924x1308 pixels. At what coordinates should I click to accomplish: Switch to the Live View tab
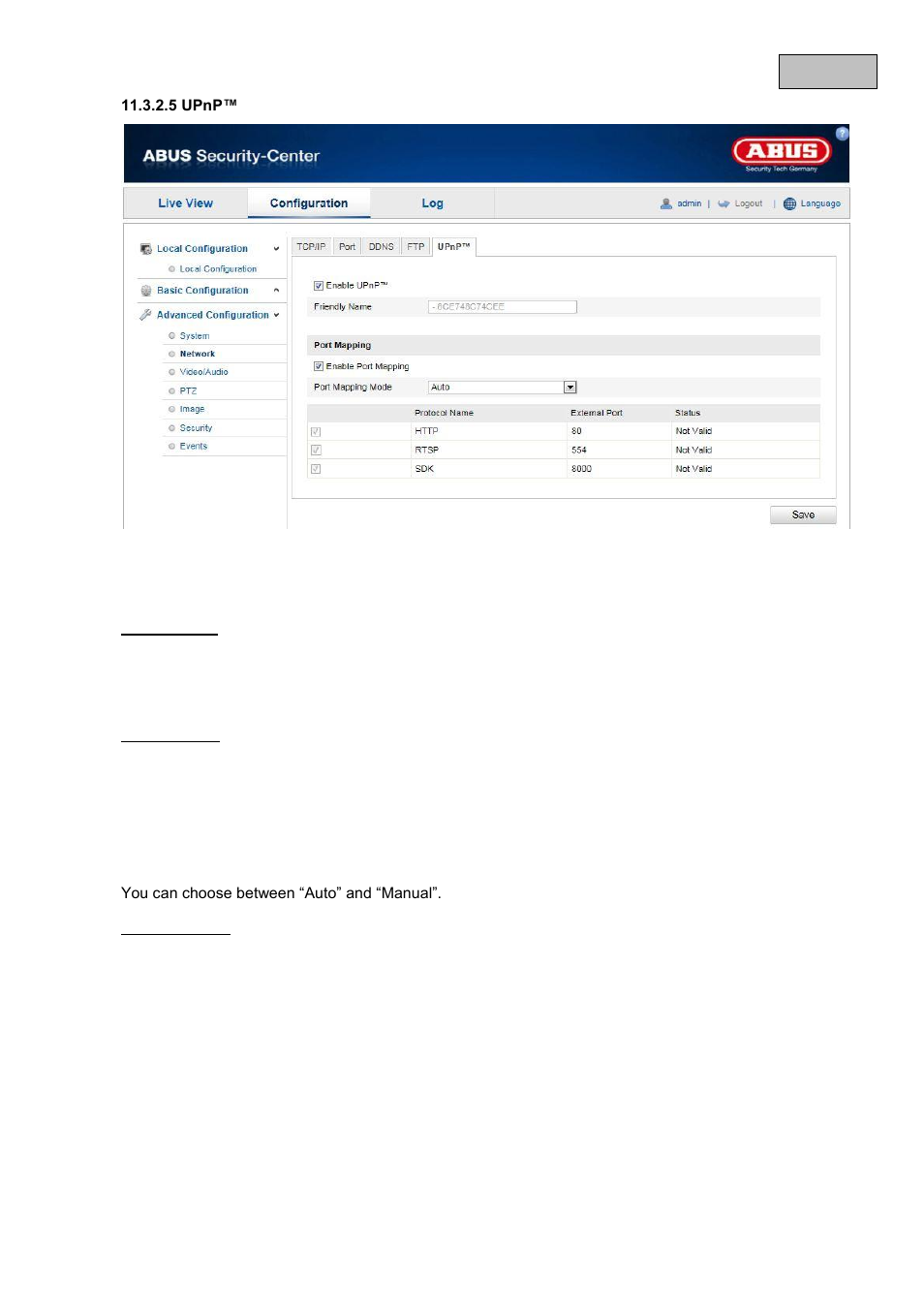tap(185, 203)
